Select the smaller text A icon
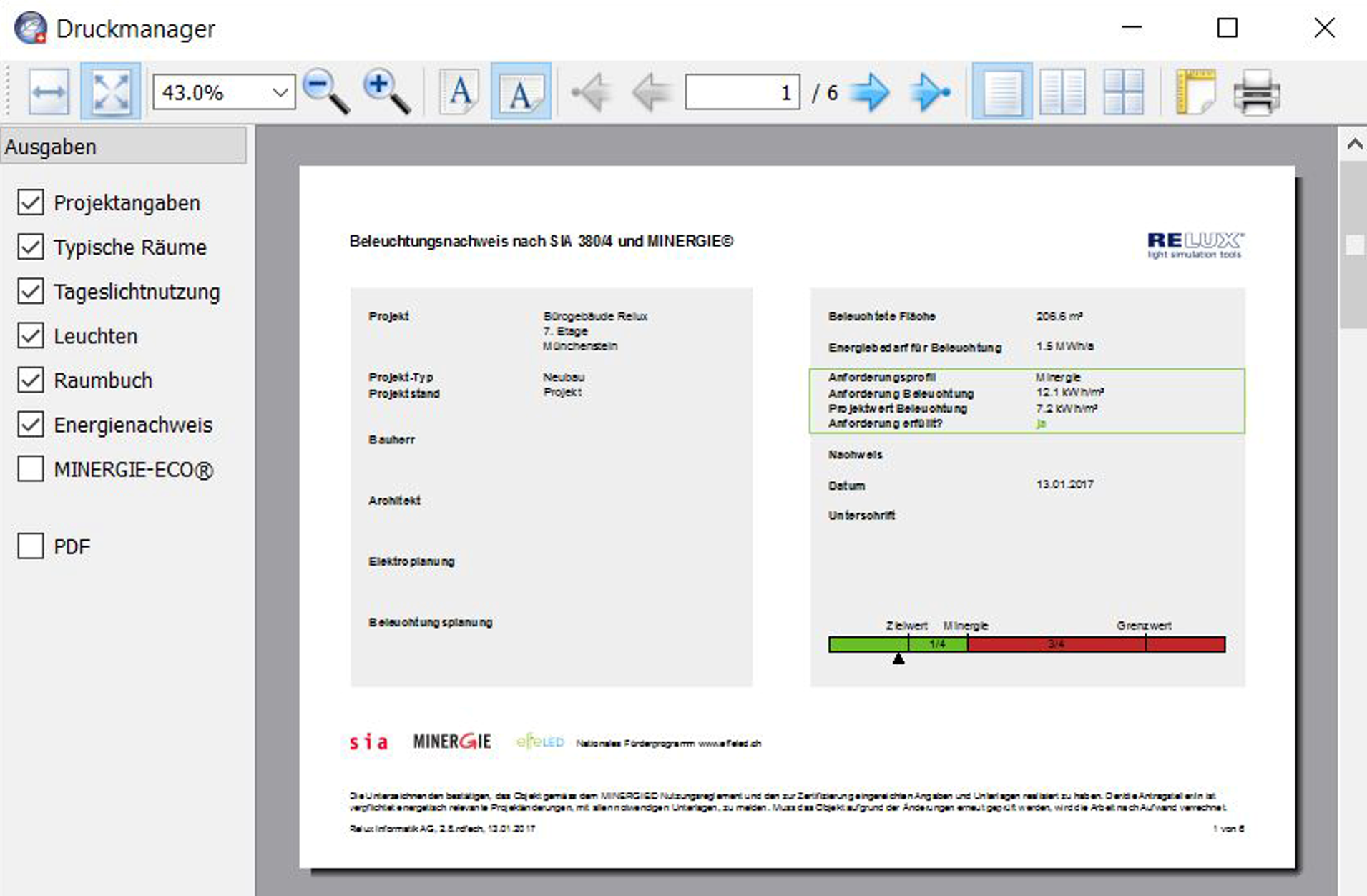The width and height of the screenshot is (1367, 896). 459,92
